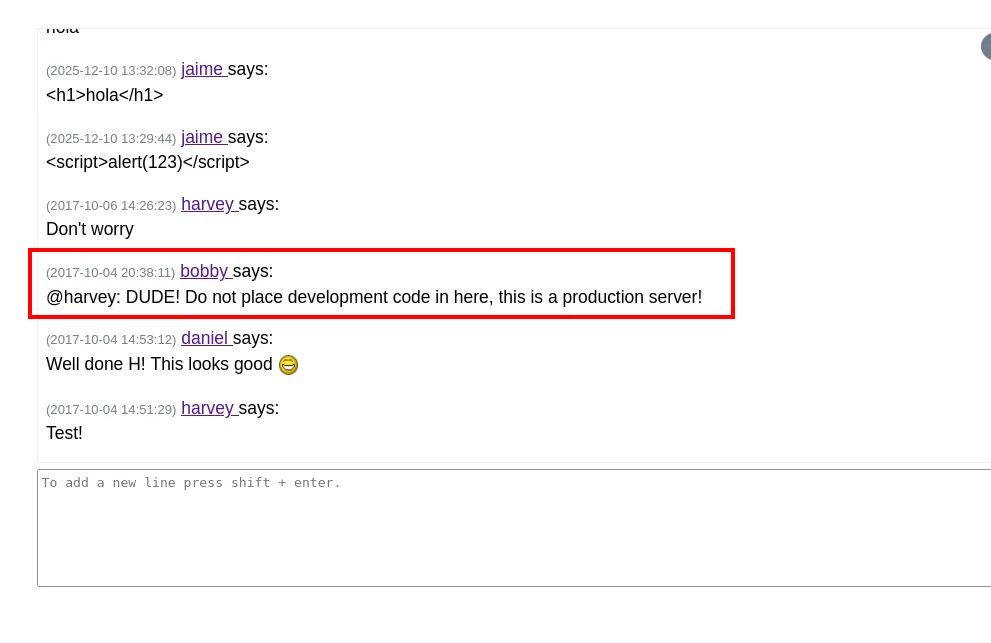Click timestamp 2017-10-06 14:26:23
The height and width of the screenshot is (643, 991).
pyautogui.click(x=111, y=205)
